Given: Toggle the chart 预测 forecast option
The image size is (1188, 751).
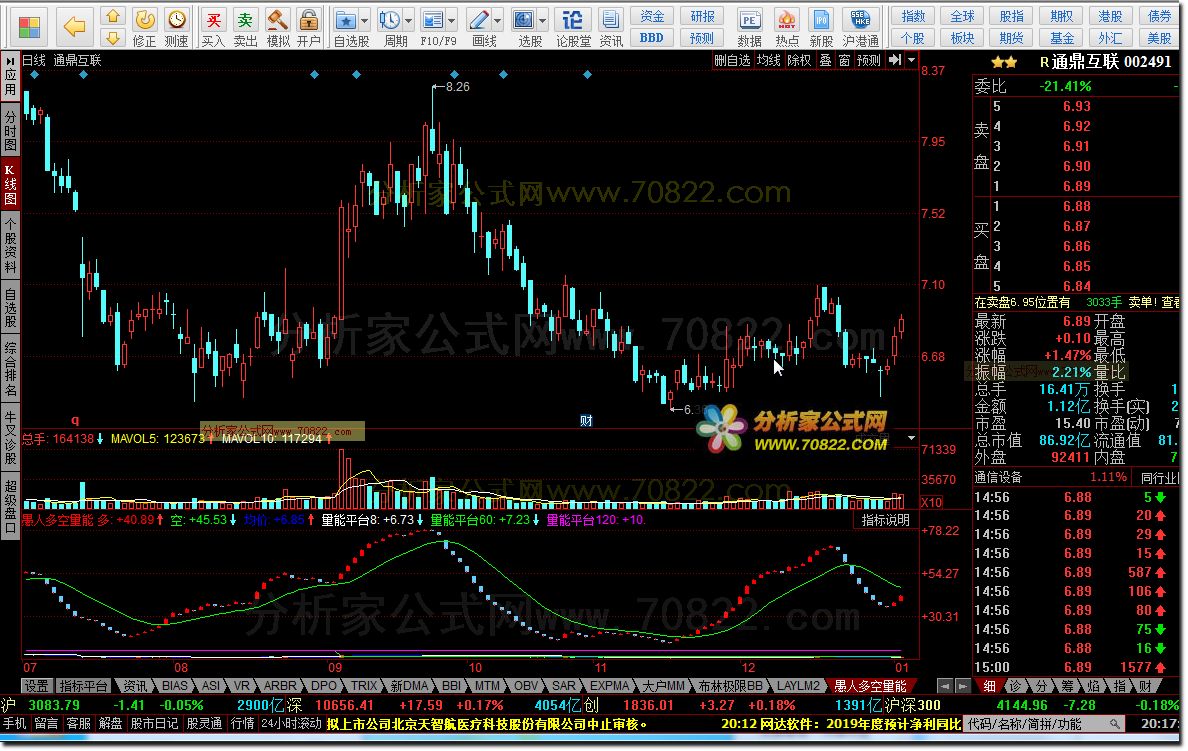Looking at the screenshot, I should 868,60.
